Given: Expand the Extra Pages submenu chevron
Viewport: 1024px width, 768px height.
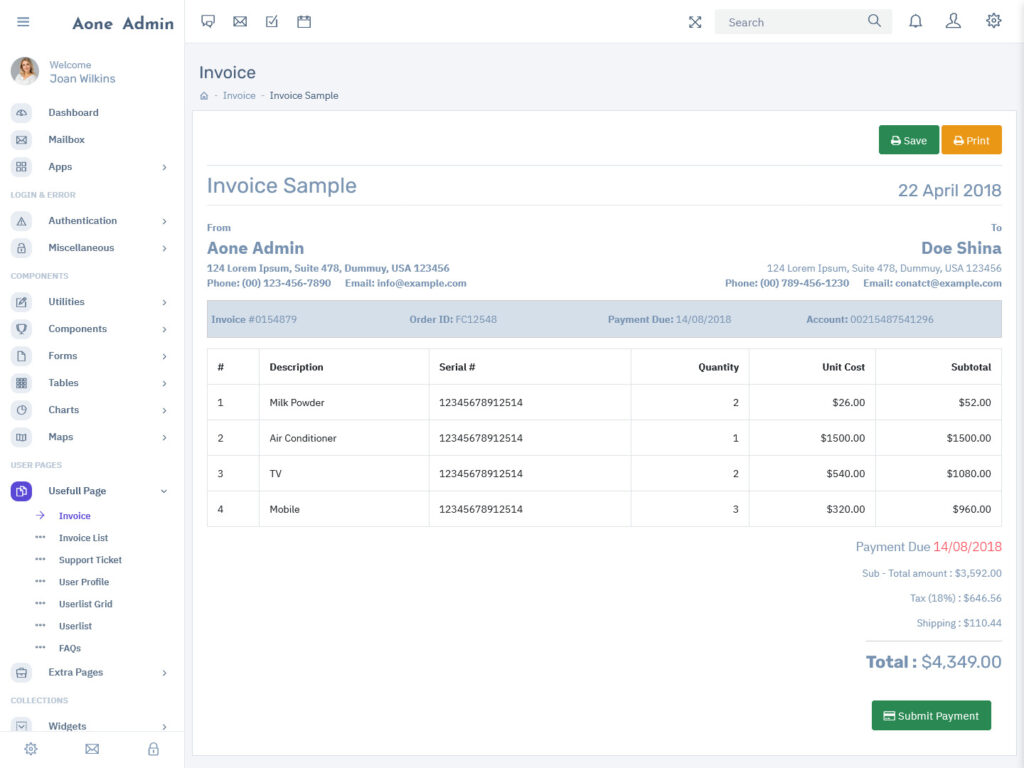Looking at the screenshot, I should (x=164, y=673).
